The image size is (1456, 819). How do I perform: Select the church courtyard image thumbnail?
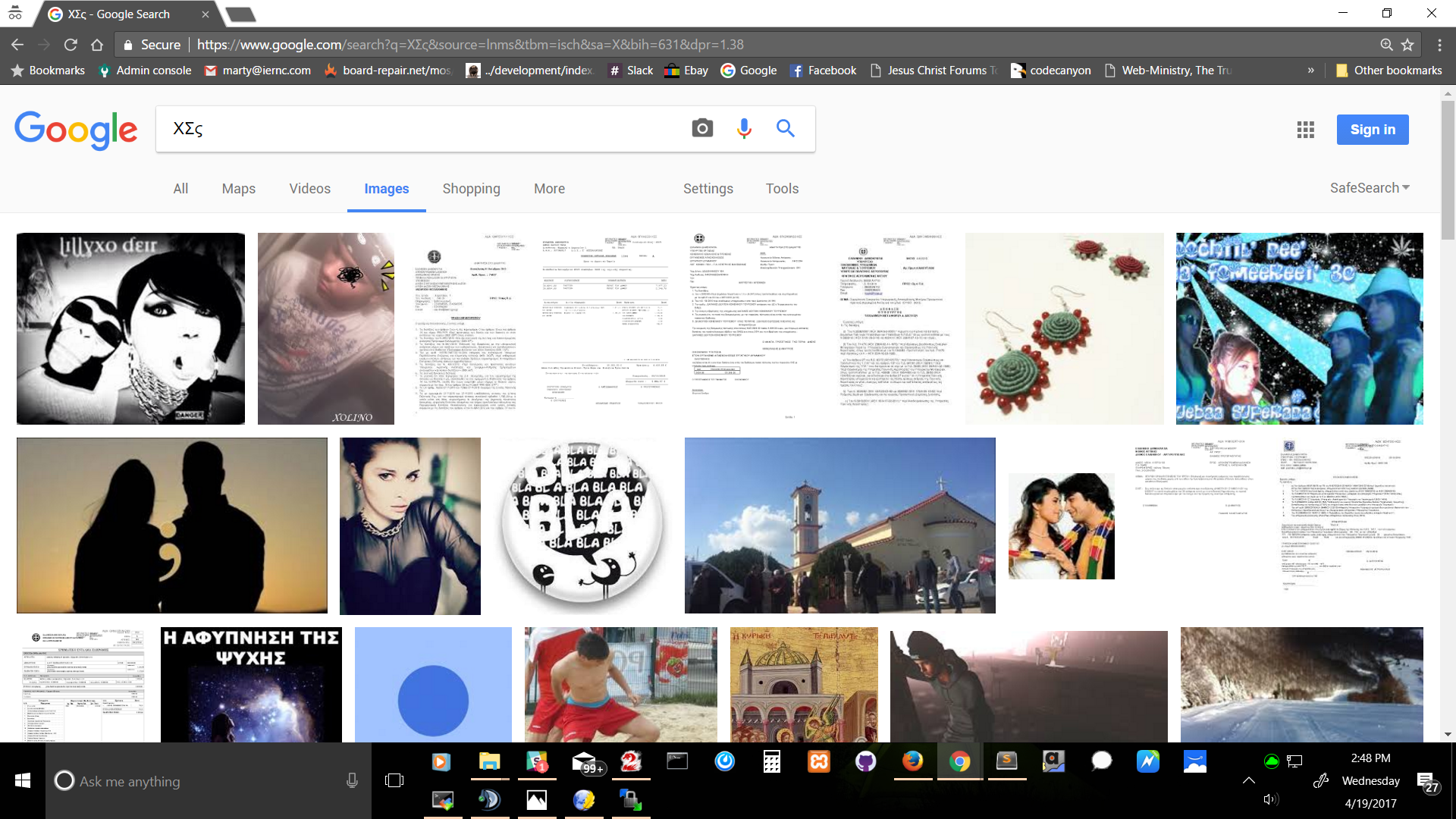coord(839,525)
